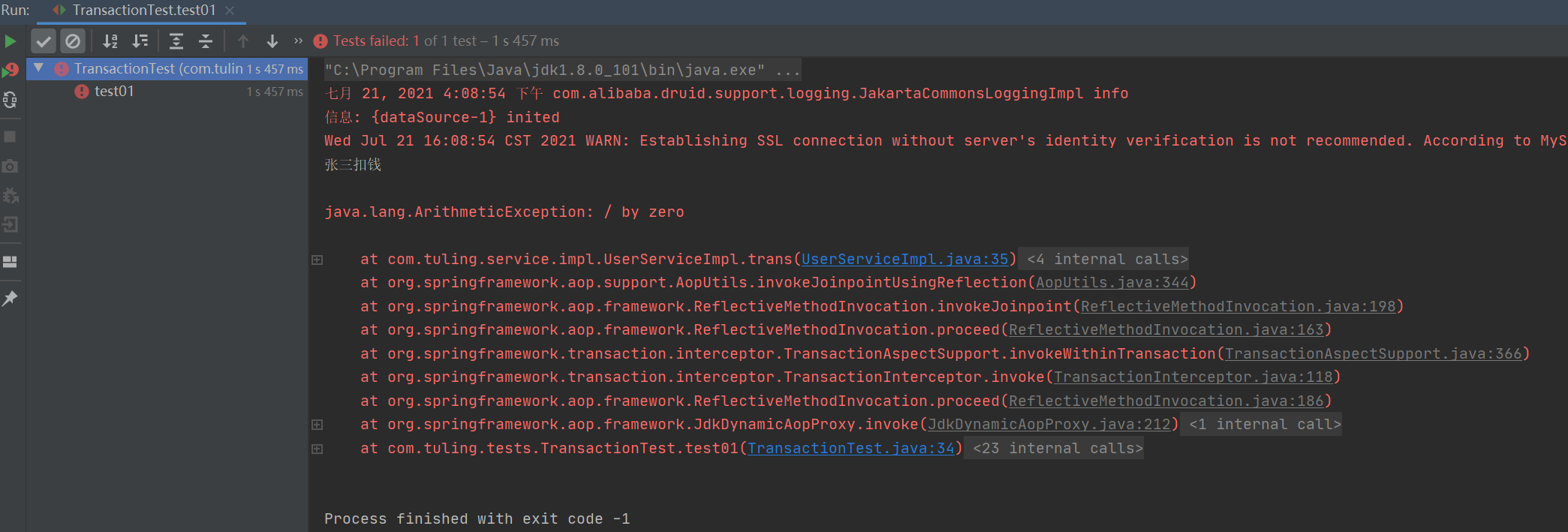Open ReflectiveMethodInvocation.java:198 link
The height and width of the screenshot is (532, 1568).
click(1238, 306)
